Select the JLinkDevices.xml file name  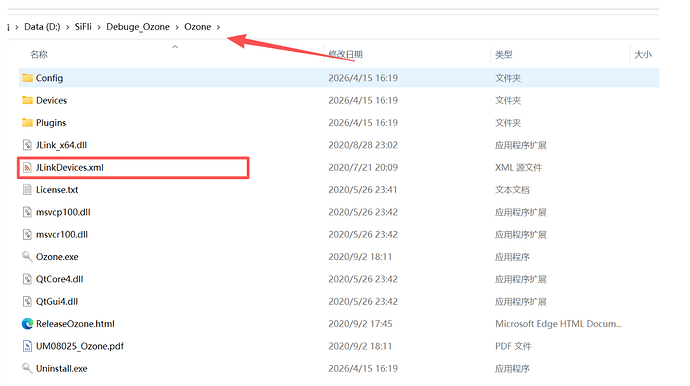click(70, 168)
